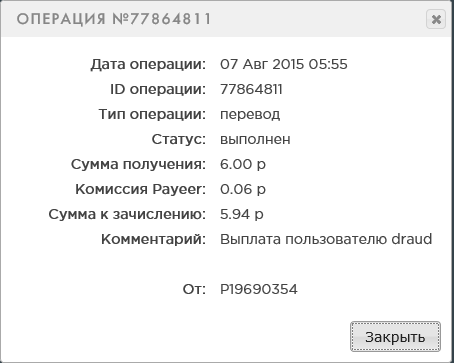Click the sender account P19690354
454x363 pixels.
[259, 289]
